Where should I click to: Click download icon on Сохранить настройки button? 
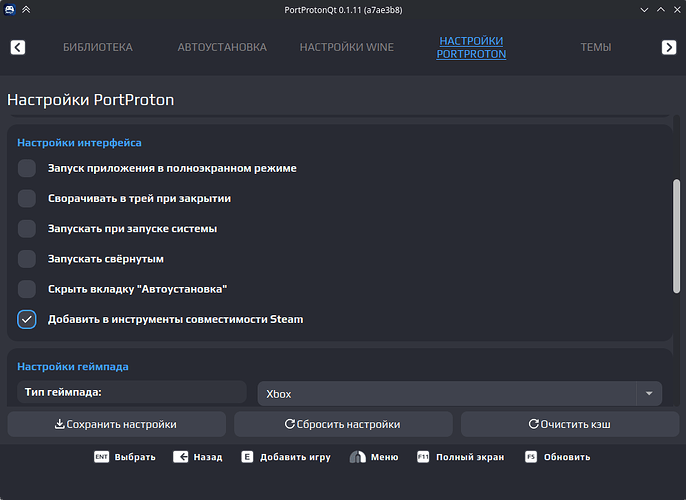60,424
